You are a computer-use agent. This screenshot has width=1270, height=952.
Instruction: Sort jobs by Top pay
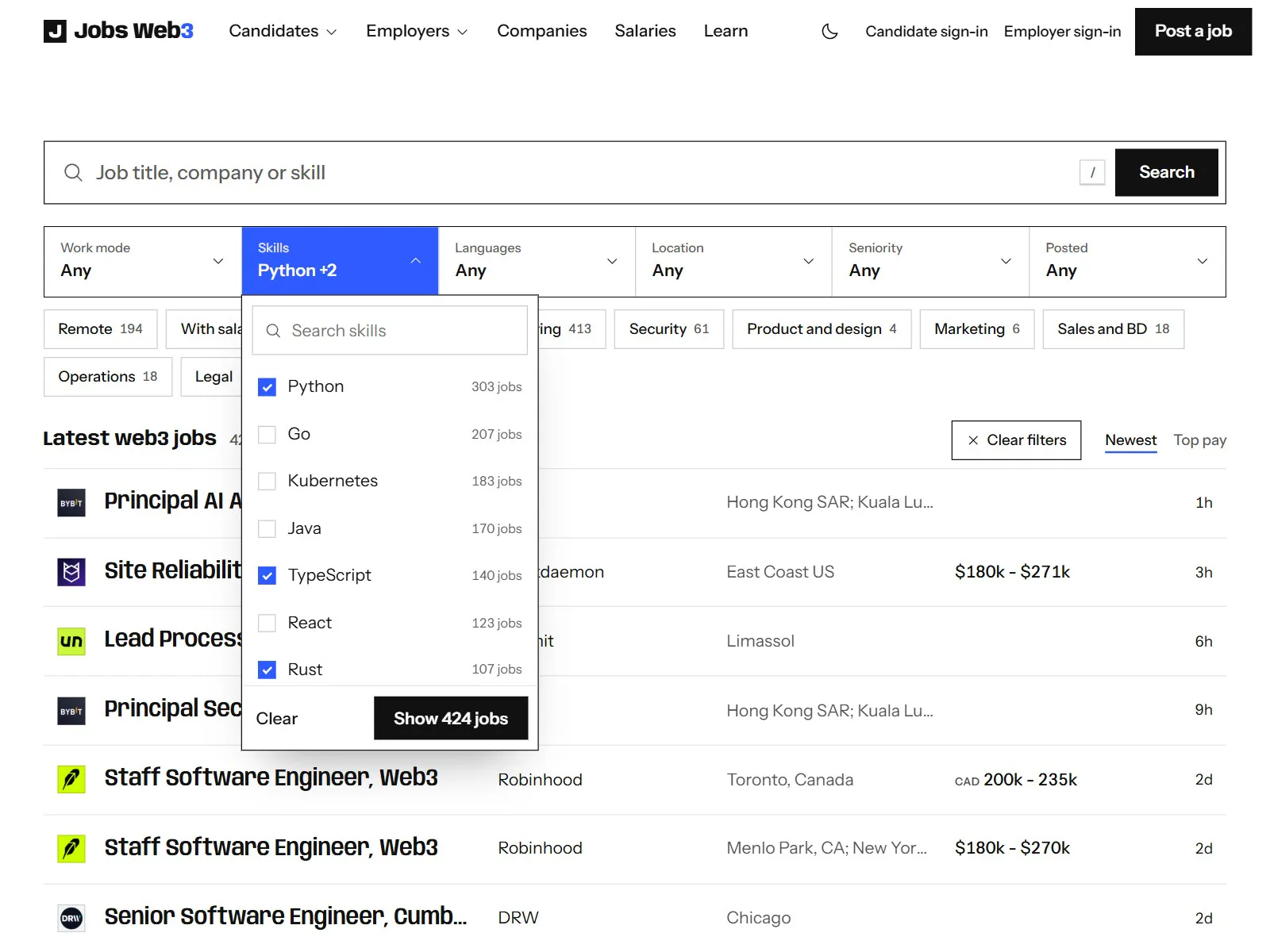coord(1200,440)
